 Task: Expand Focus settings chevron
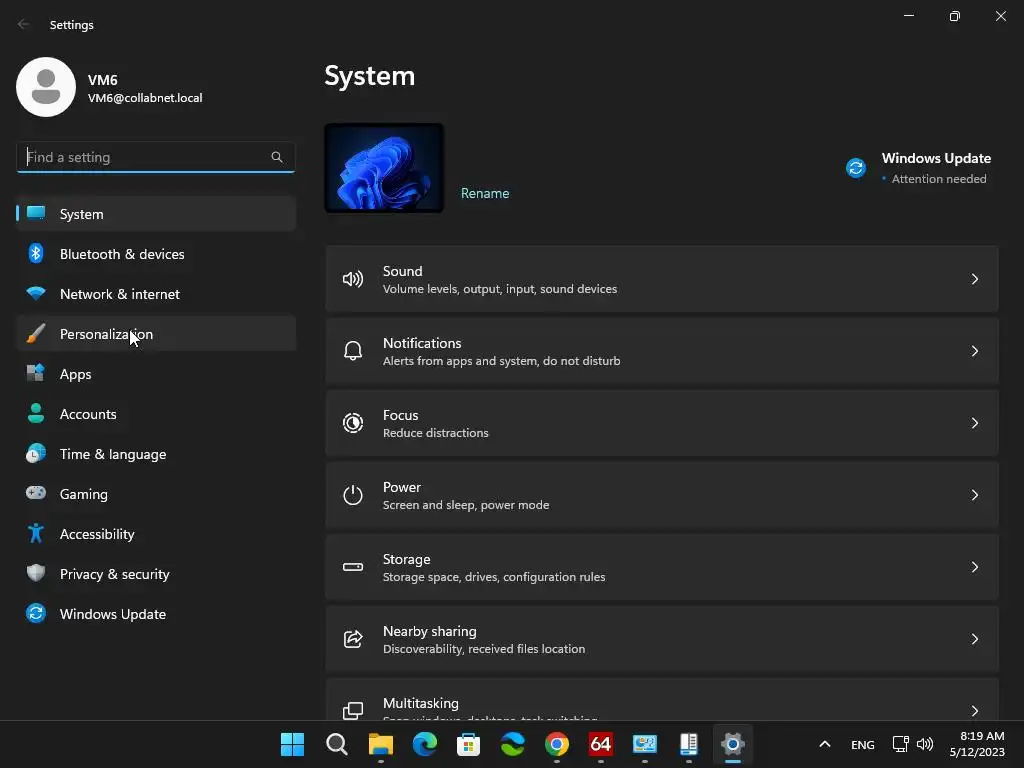(x=974, y=423)
